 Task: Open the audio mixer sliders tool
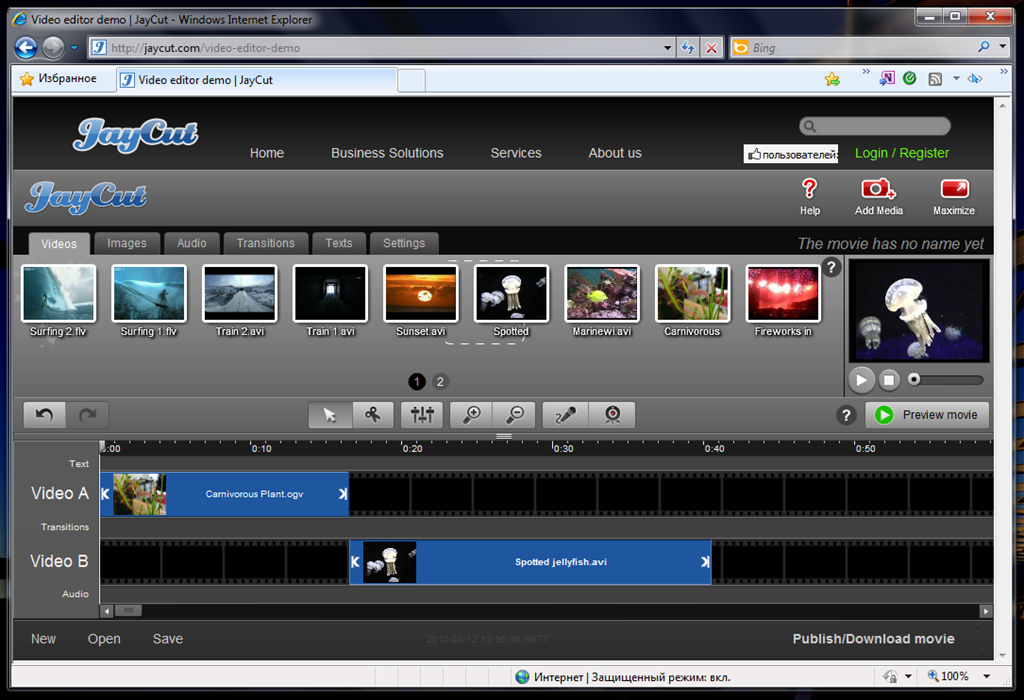click(x=422, y=415)
